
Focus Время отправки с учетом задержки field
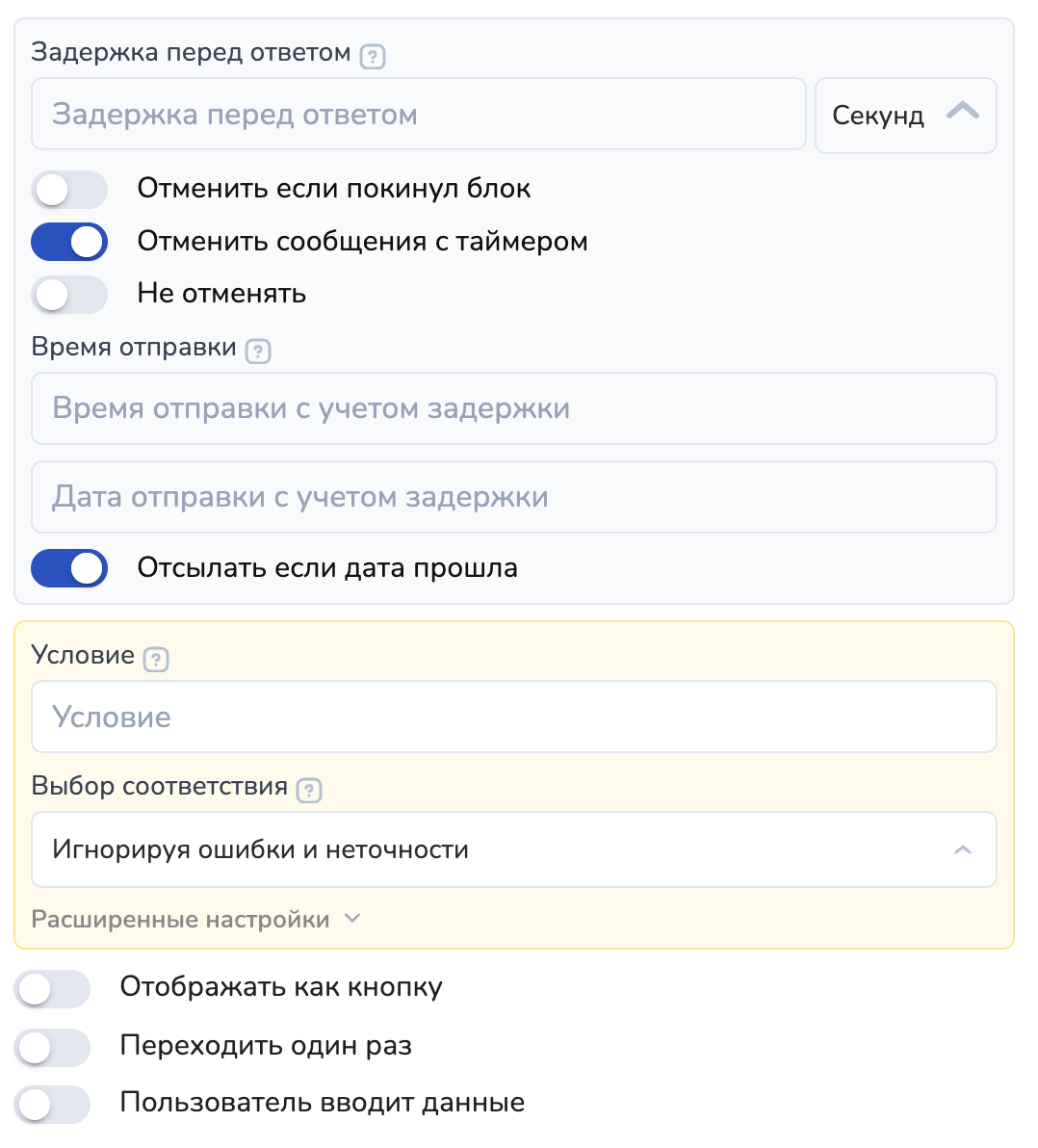pyautogui.click(x=513, y=408)
